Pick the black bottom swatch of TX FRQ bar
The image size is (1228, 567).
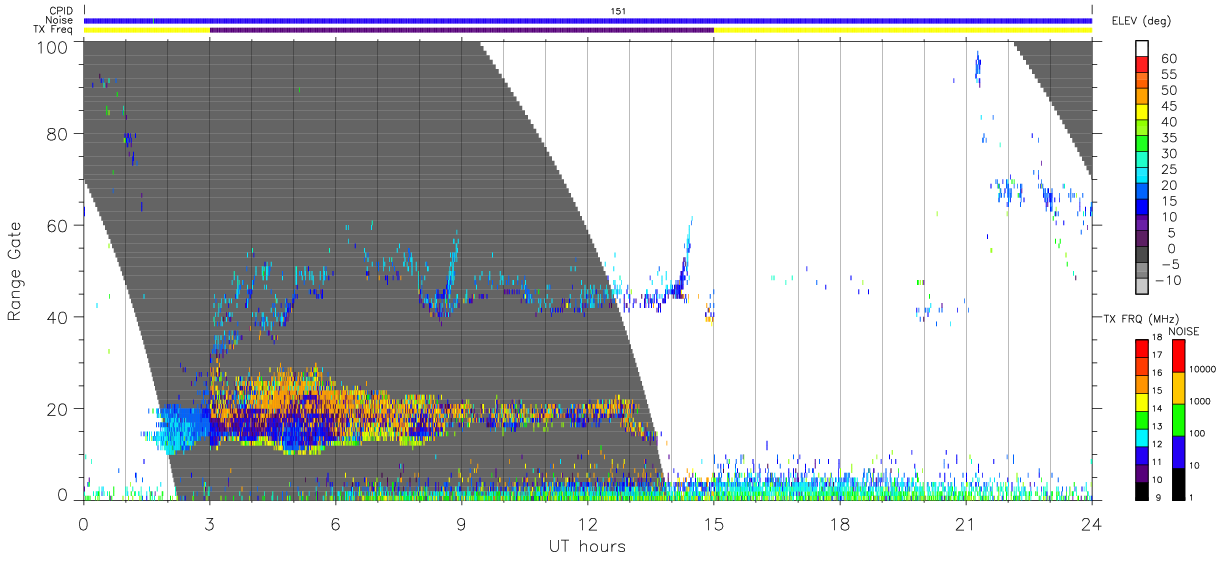(1141, 491)
